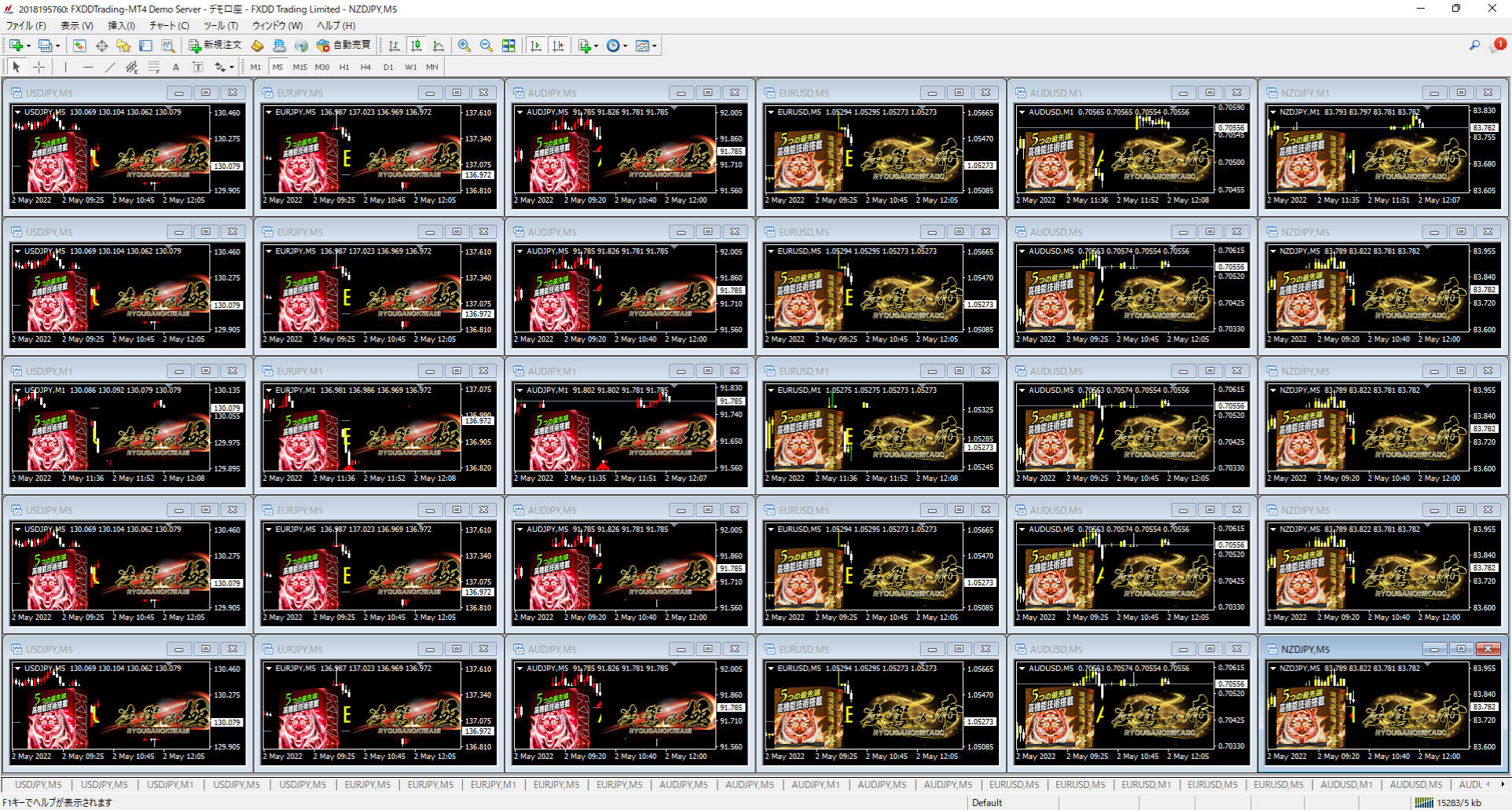Toggle chart shift
This screenshot has width=1512, height=810.
click(558, 46)
